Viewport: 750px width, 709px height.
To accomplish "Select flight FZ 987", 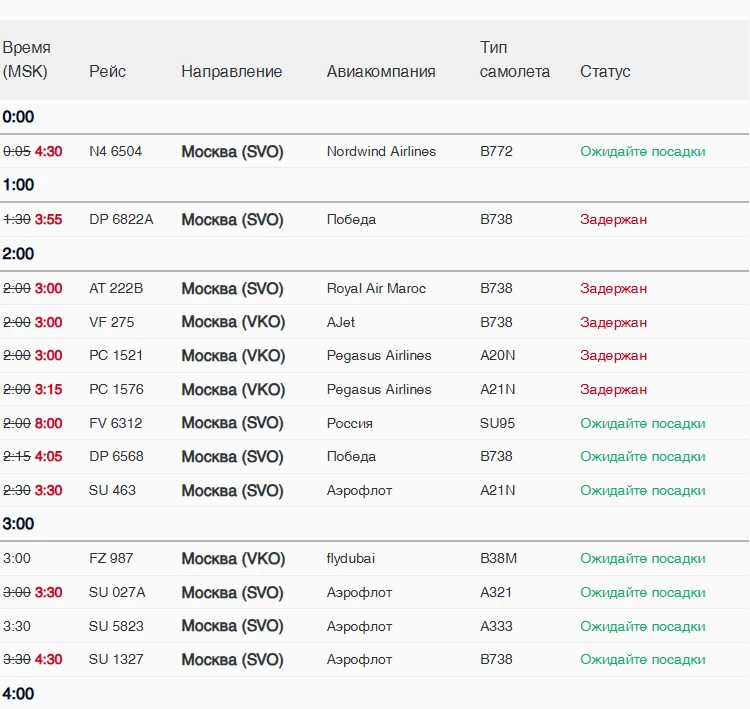I will tap(111, 558).
